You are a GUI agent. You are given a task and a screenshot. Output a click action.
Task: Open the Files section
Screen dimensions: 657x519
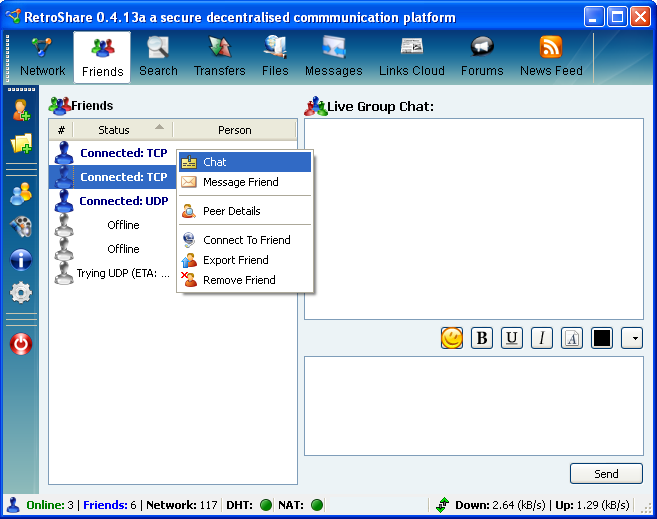pos(275,57)
